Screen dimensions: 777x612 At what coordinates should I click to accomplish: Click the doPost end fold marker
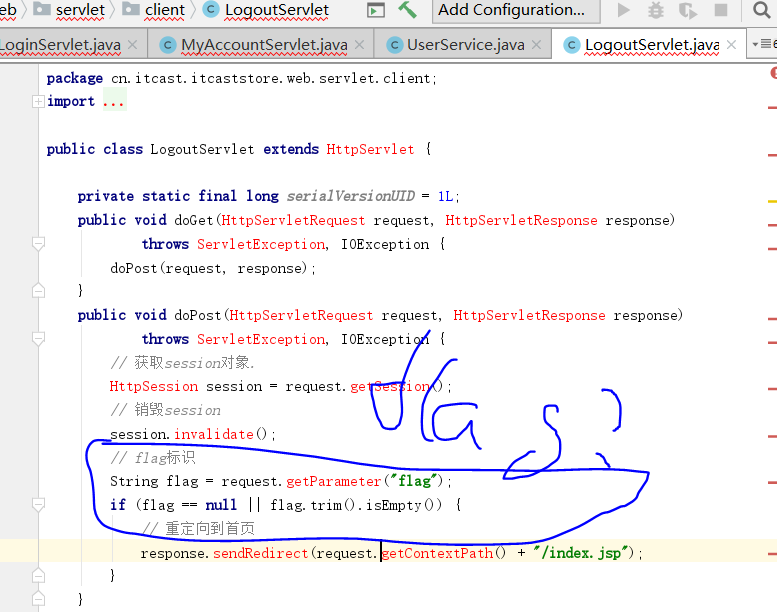click(x=38, y=599)
